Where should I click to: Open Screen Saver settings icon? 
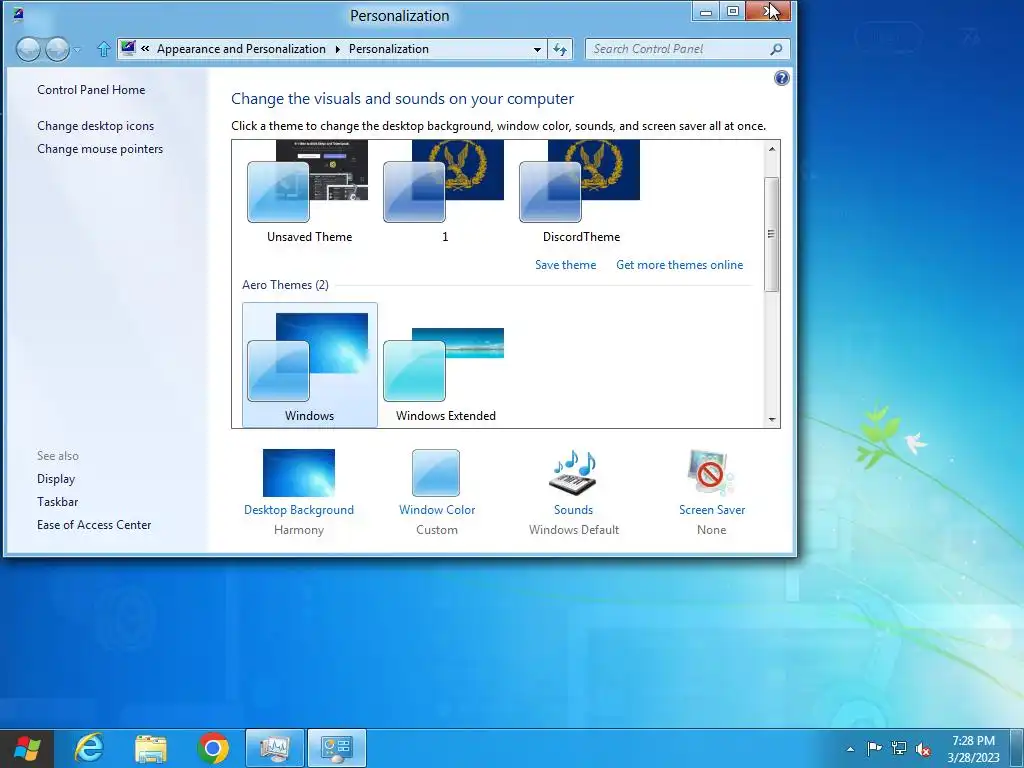click(x=711, y=473)
